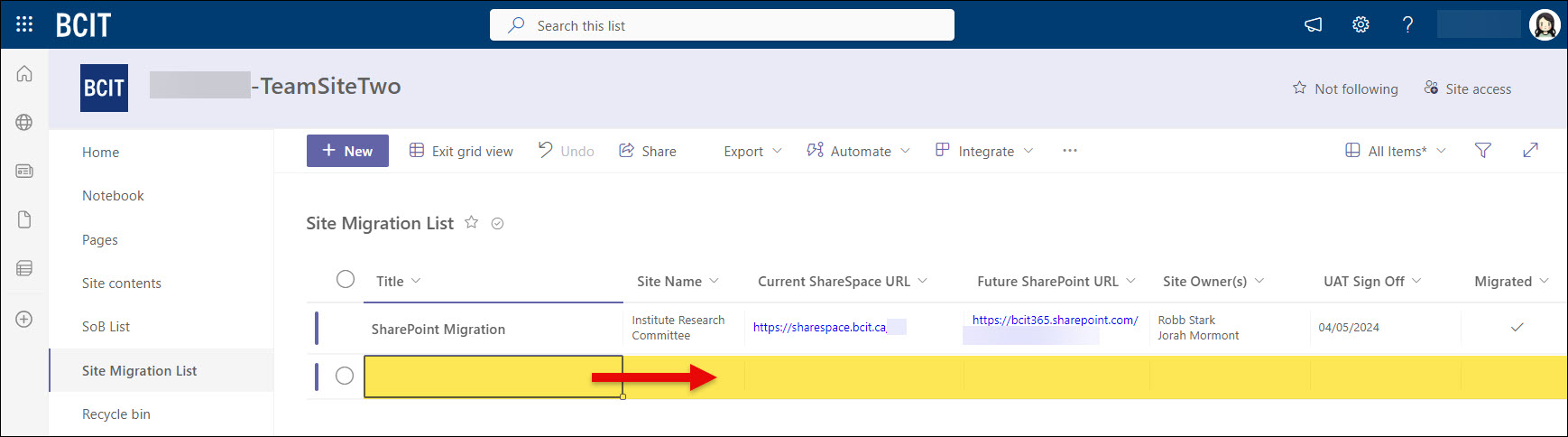Image resolution: width=1568 pixels, height=437 pixels.
Task: Open the filter funnel icon
Action: pos(1483,151)
